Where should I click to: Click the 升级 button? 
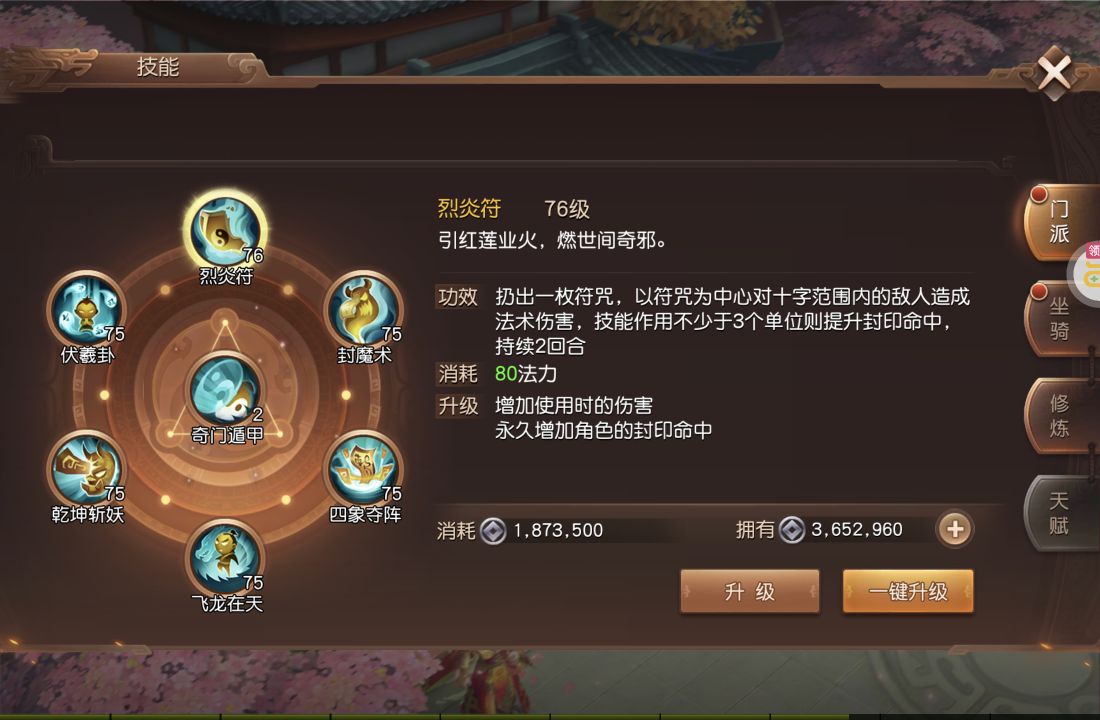749,592
